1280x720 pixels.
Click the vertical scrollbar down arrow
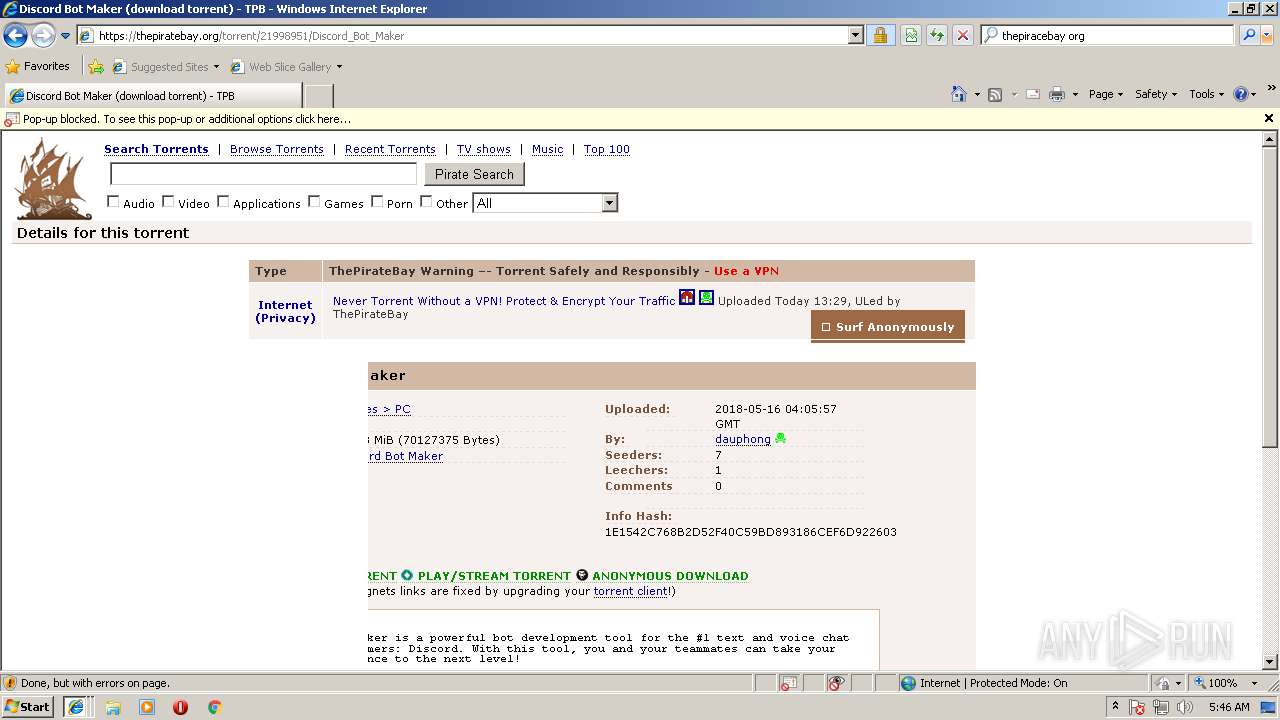pyautogui.click(x=1270, y=662)
